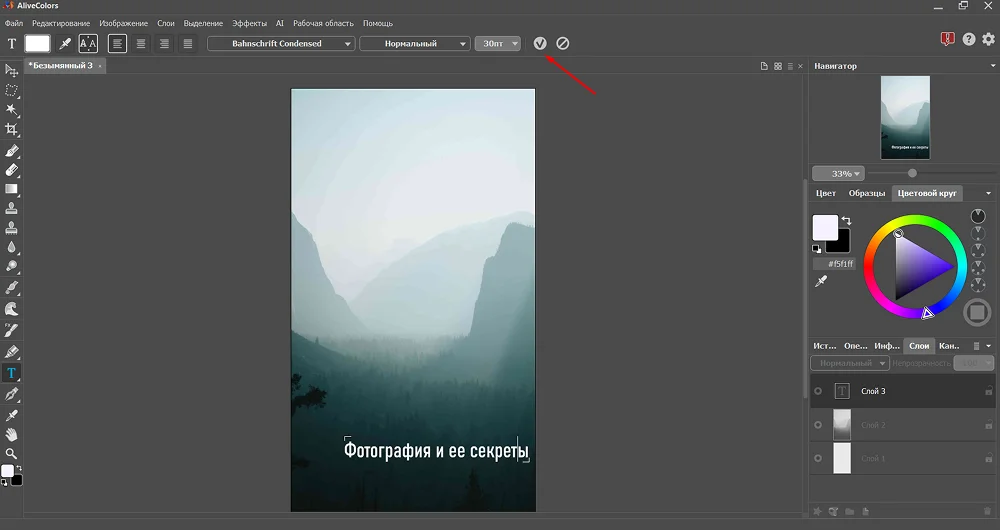
Task: Open the Редактирование menu
Action: 61,23
